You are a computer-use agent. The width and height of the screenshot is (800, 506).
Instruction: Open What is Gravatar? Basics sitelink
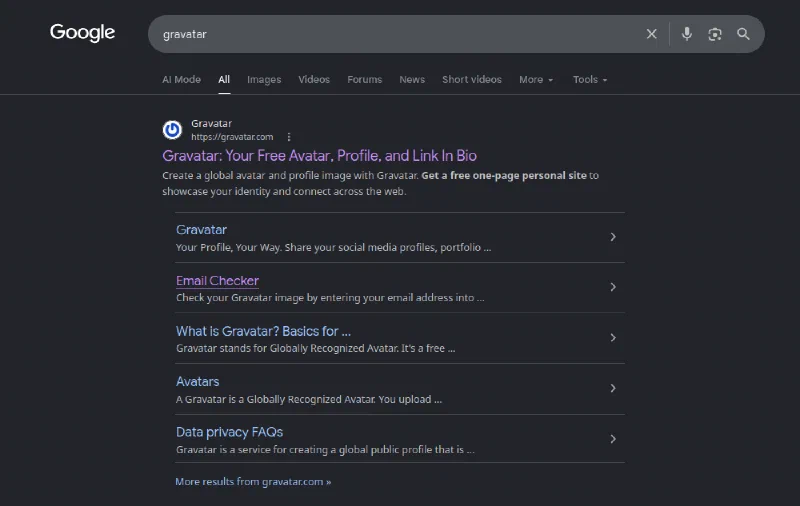[x=263, y=331]
